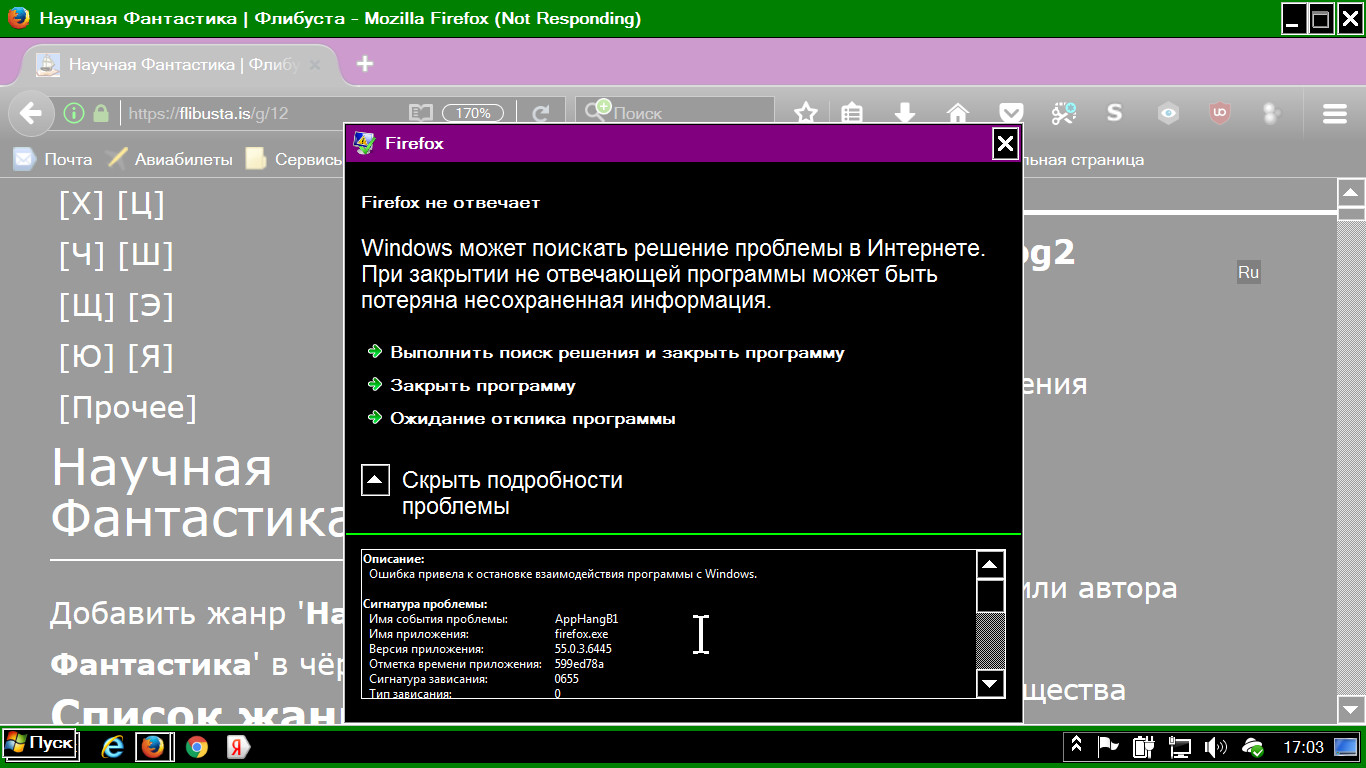Screen dimensions: 1366x768
Task: Show bookmarks list icon in toolbar
Action: click(851, 113)
